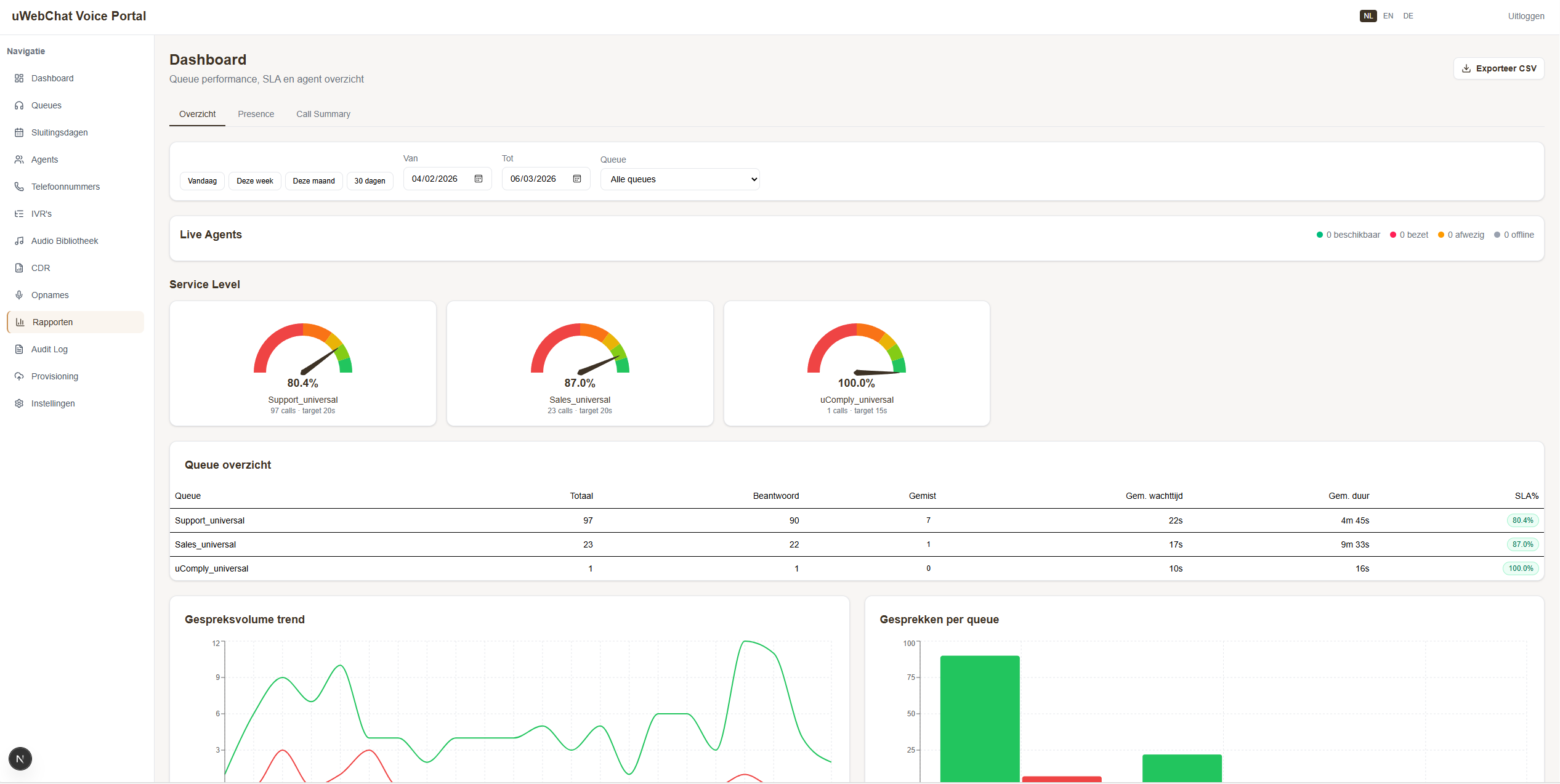The height and width of the screenshot is (784, 1560).
Task: Open the Alle queues dropdown
Action: pos(680,179)
